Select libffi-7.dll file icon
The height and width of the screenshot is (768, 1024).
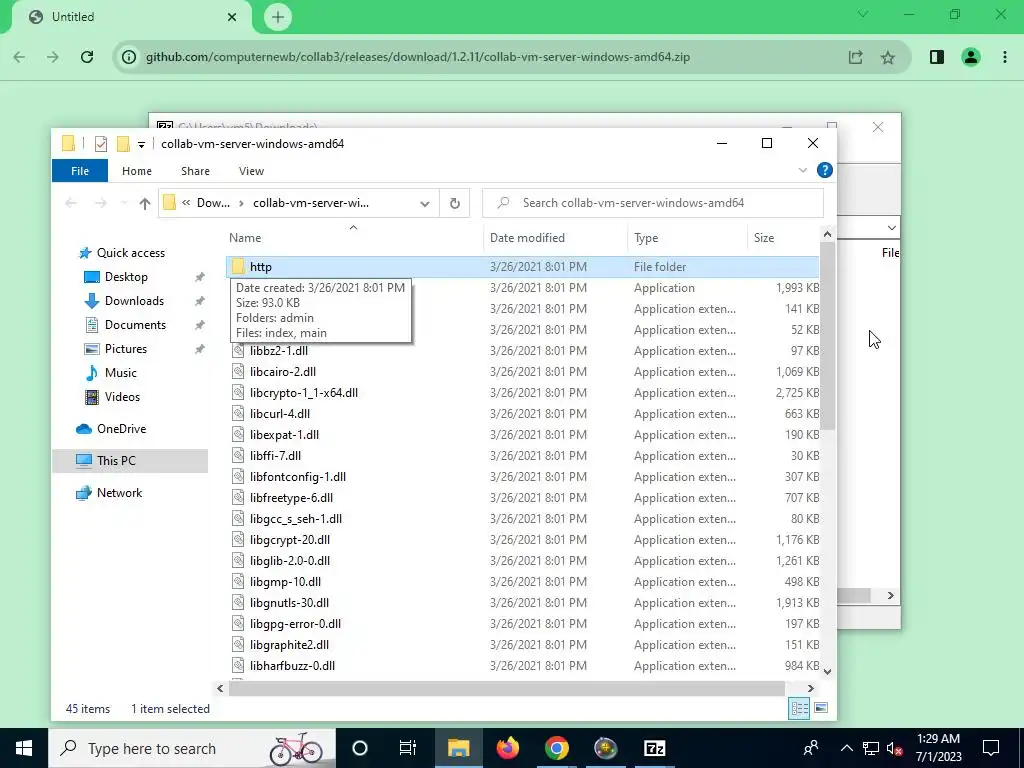point(238,456)
